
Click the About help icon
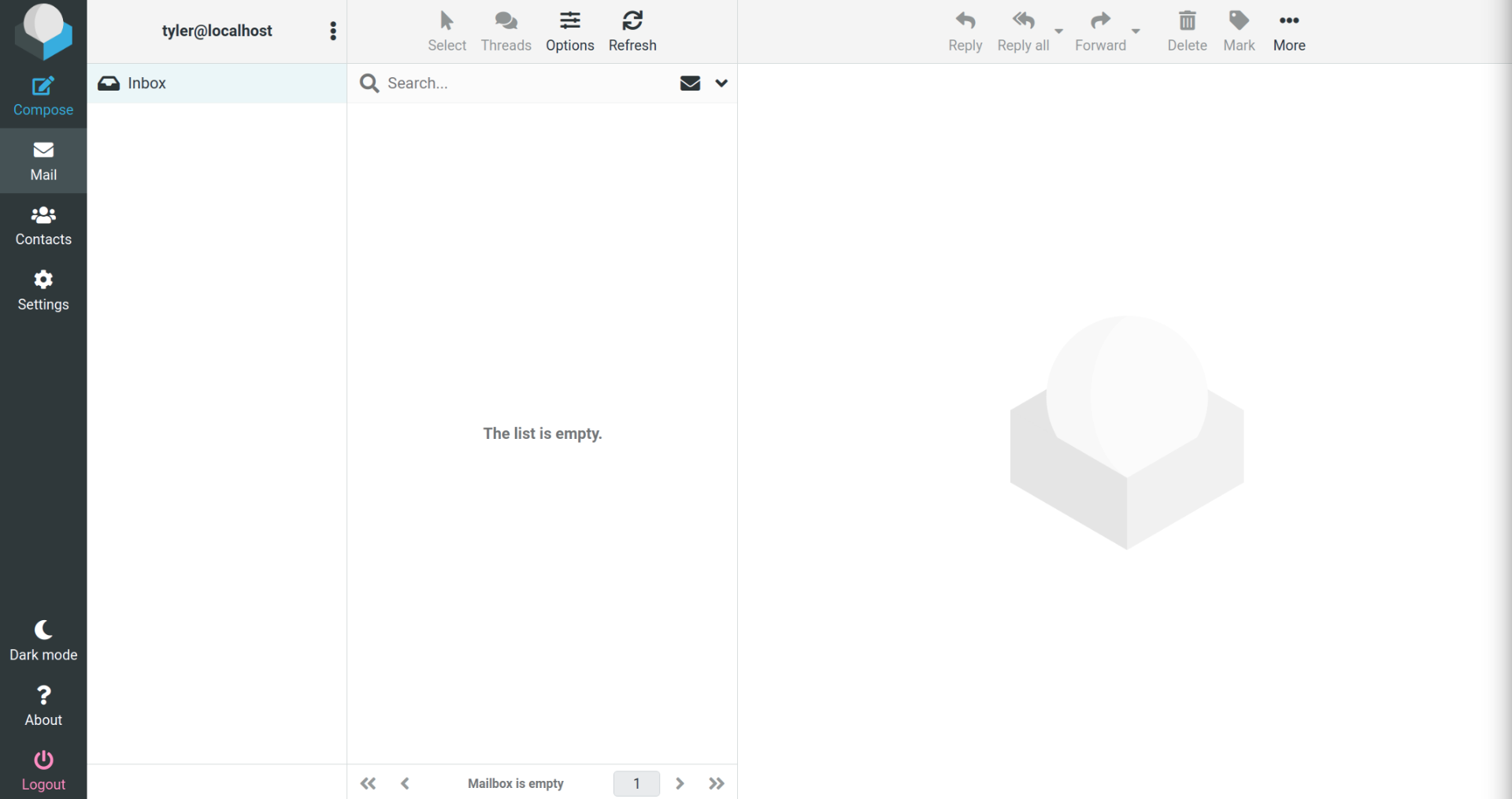43,696
